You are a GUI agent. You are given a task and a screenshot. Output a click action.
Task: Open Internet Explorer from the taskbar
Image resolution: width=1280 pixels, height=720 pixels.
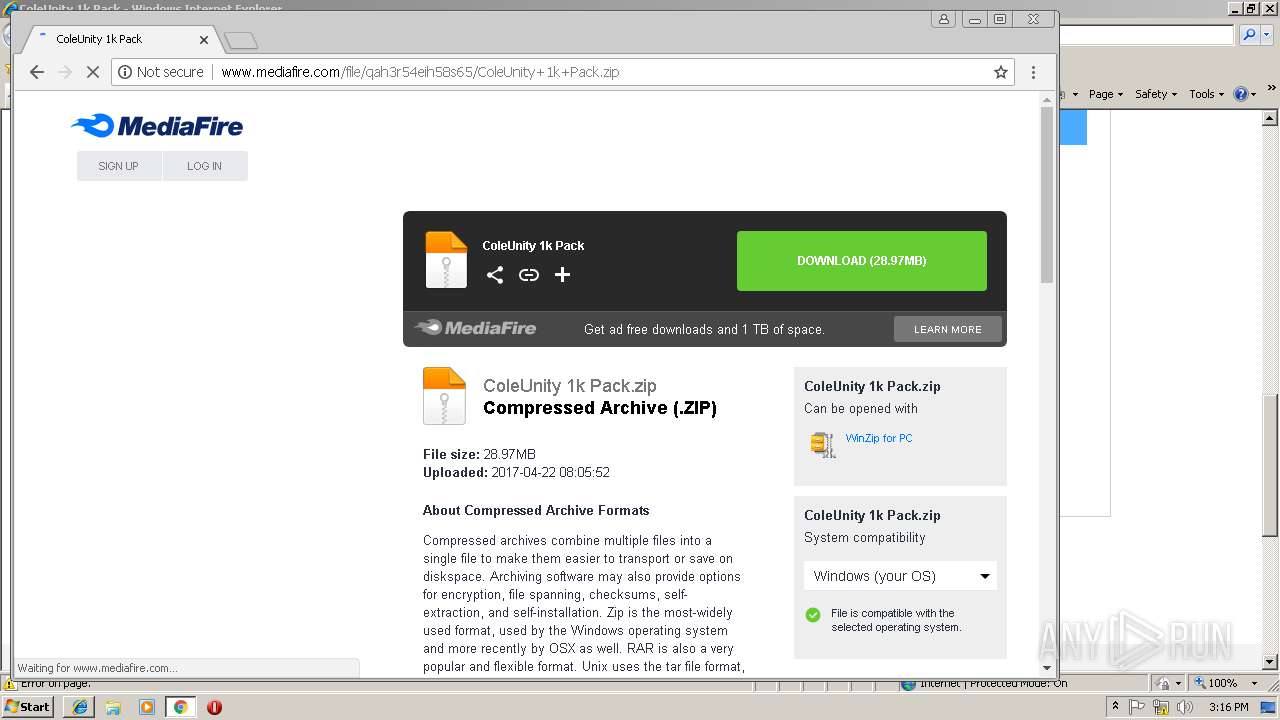point(80,707)
